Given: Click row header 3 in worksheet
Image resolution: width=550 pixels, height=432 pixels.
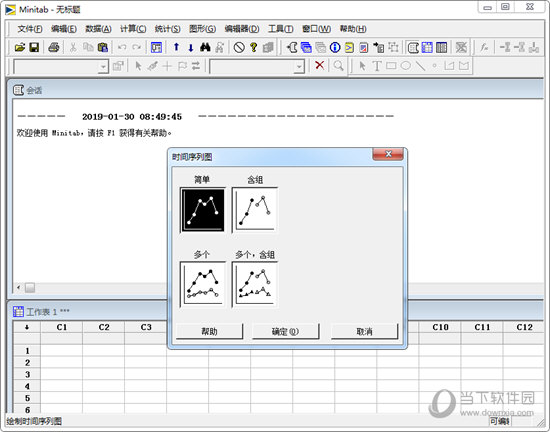Looking at the screenshot, I should click(x=27, y=374).
